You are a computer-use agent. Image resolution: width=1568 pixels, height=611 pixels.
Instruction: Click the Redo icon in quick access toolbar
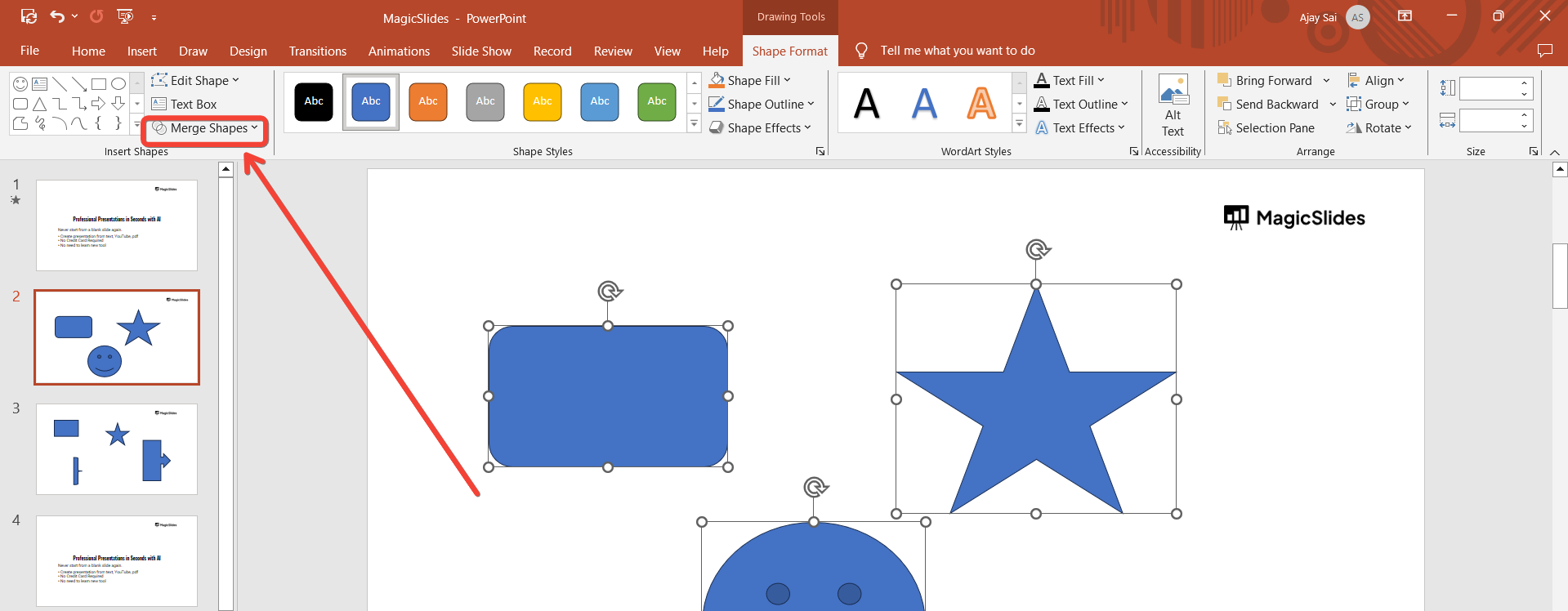96,16
